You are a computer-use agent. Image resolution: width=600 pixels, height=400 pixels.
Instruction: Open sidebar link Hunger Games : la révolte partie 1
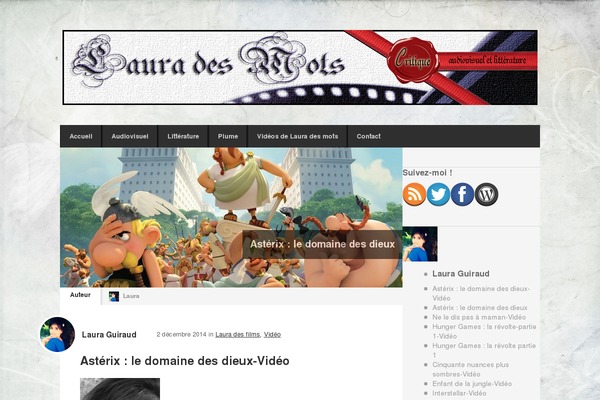pos(484,350)
